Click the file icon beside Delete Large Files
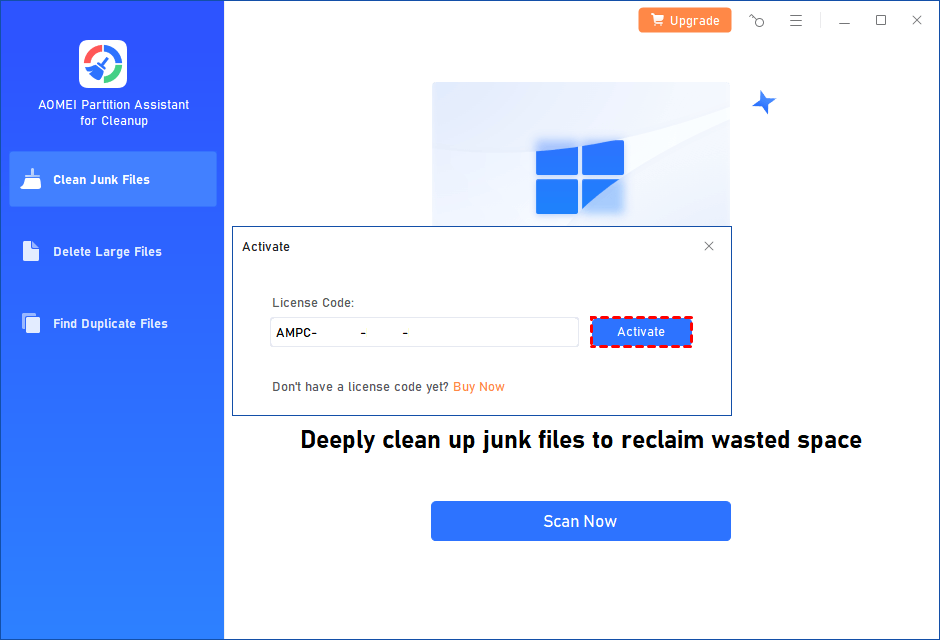The image size is (940, 640). tap(31, 251)
